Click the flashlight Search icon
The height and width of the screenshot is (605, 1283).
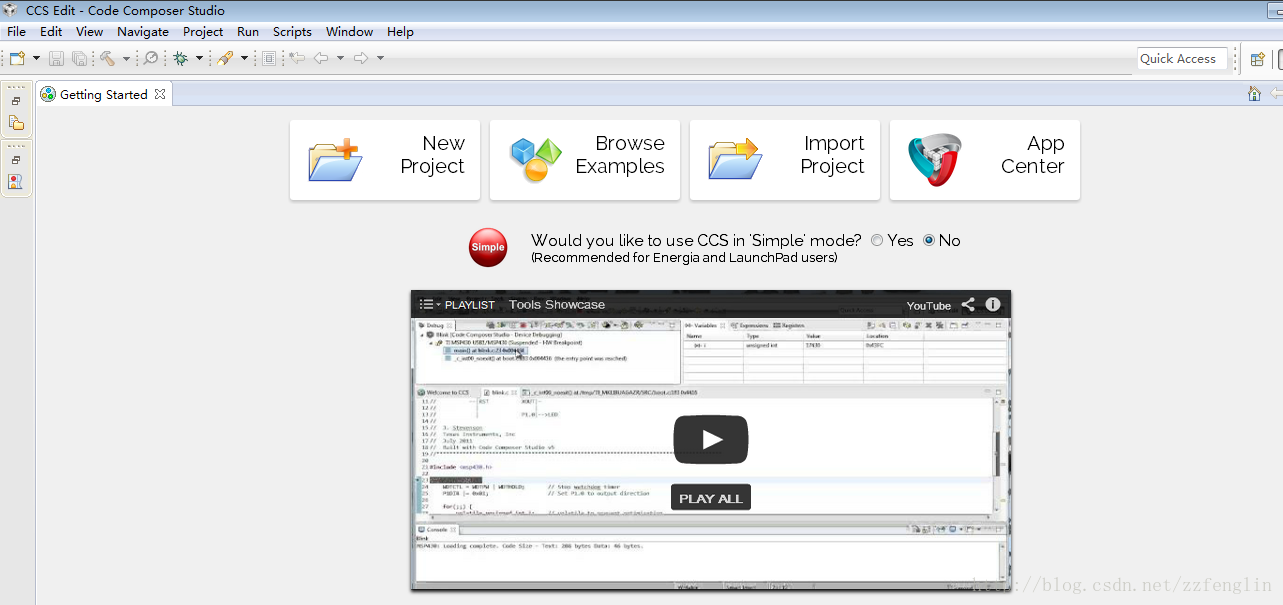click(x=226, y=59)
